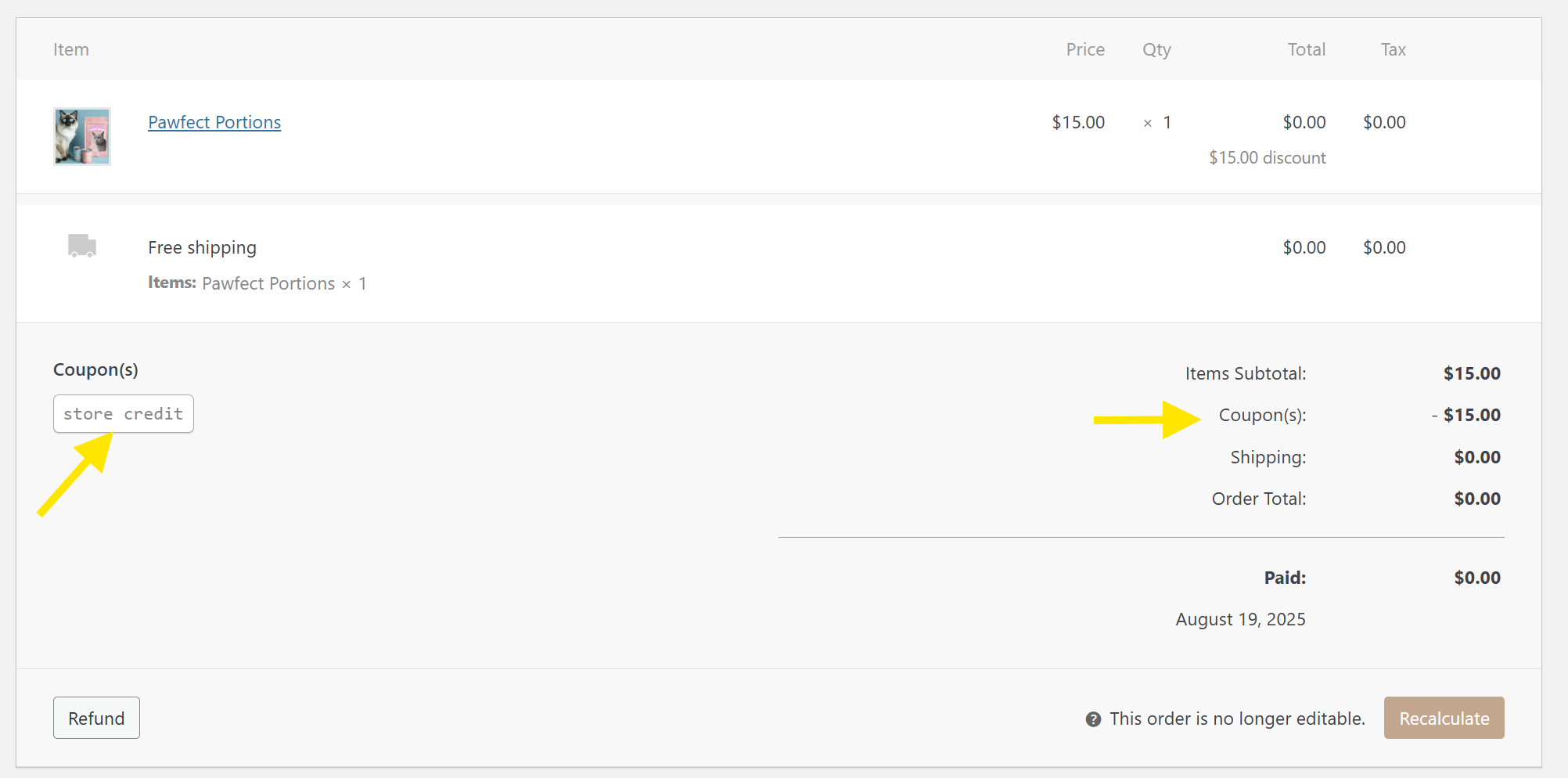
Task: Click the help question mark icon
Action: point(1093,719)
